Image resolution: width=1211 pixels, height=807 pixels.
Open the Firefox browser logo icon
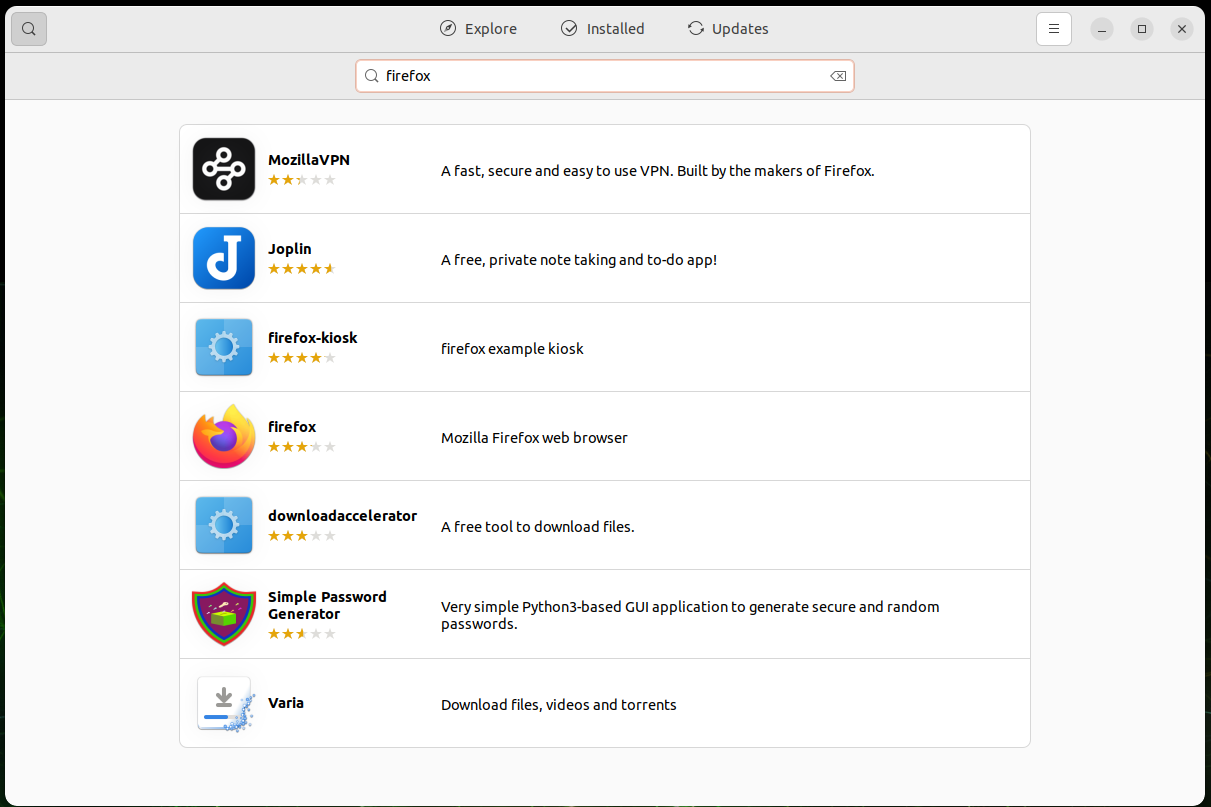point(224,436)
